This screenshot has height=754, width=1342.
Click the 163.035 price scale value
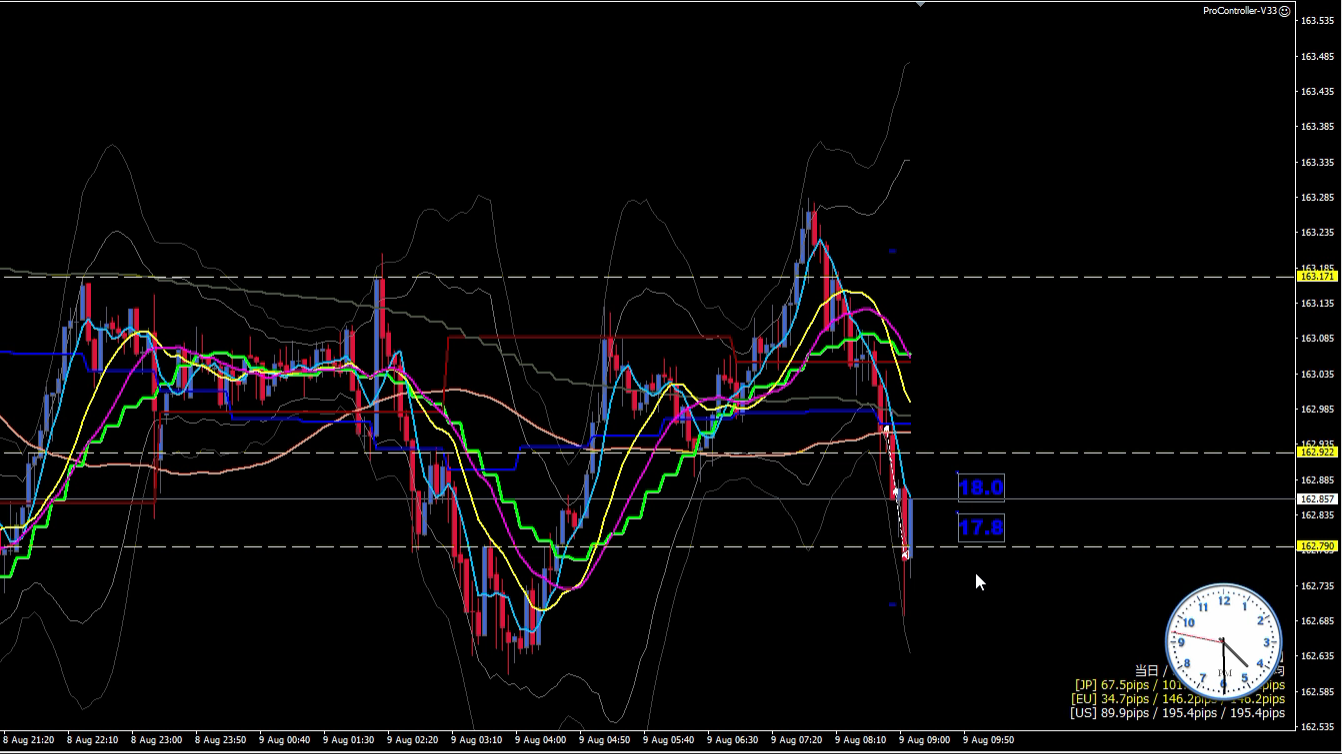pyautogui.click(x=1318, y=374)
